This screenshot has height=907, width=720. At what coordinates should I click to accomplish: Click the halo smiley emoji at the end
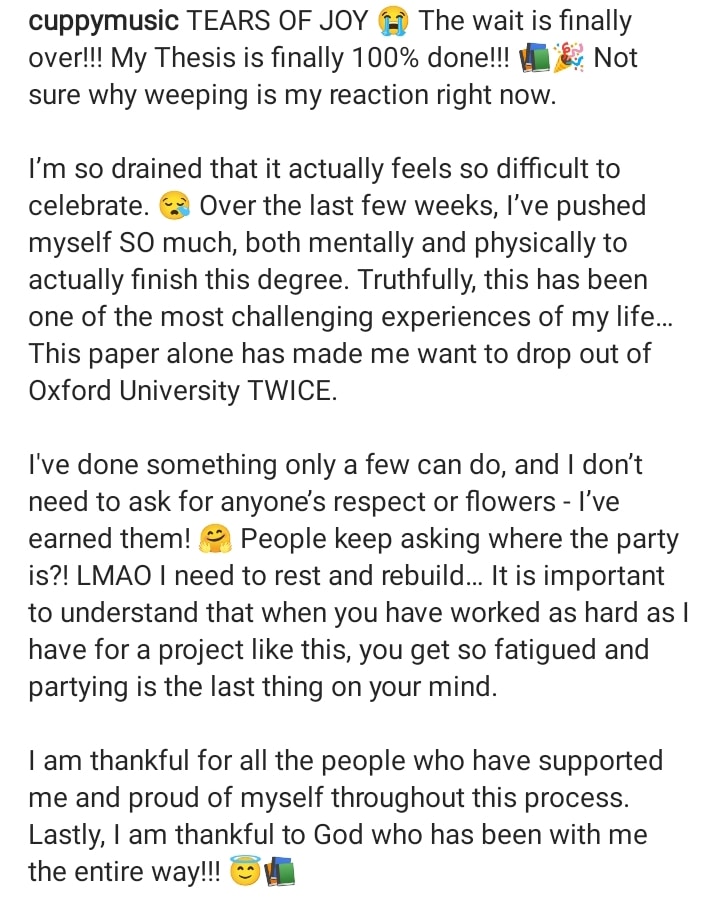(x=244, y=873)
